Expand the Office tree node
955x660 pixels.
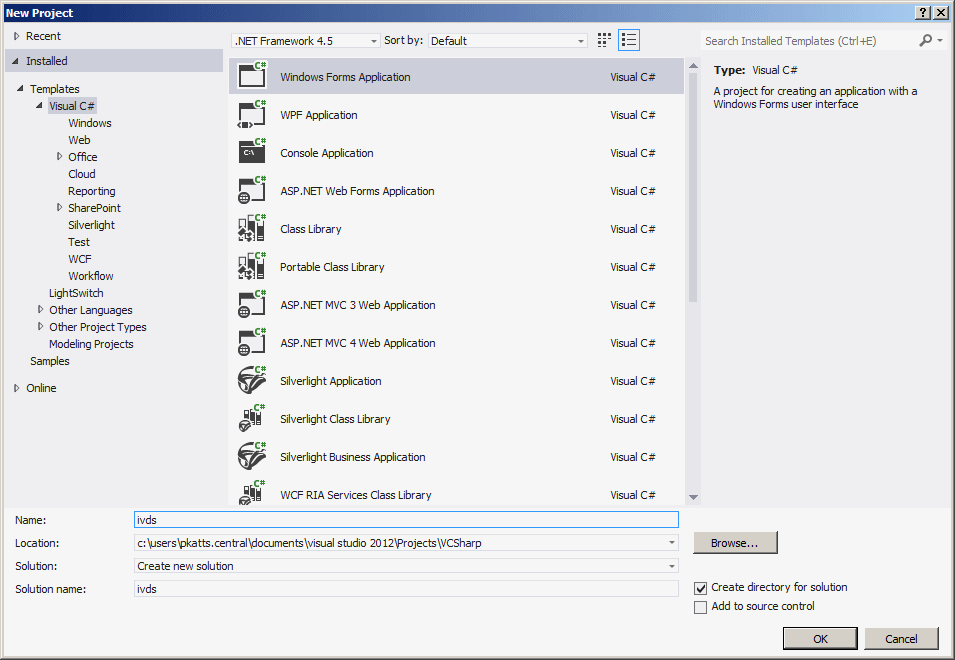pyautogui.click(x=59, y=156)
